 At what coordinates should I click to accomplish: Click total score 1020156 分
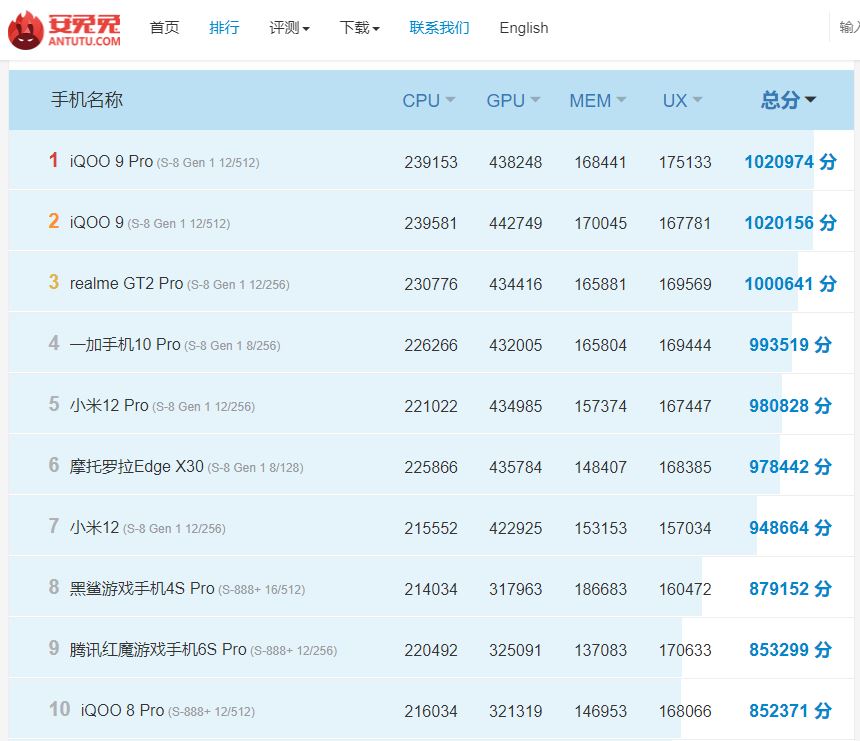click(790, 223)
